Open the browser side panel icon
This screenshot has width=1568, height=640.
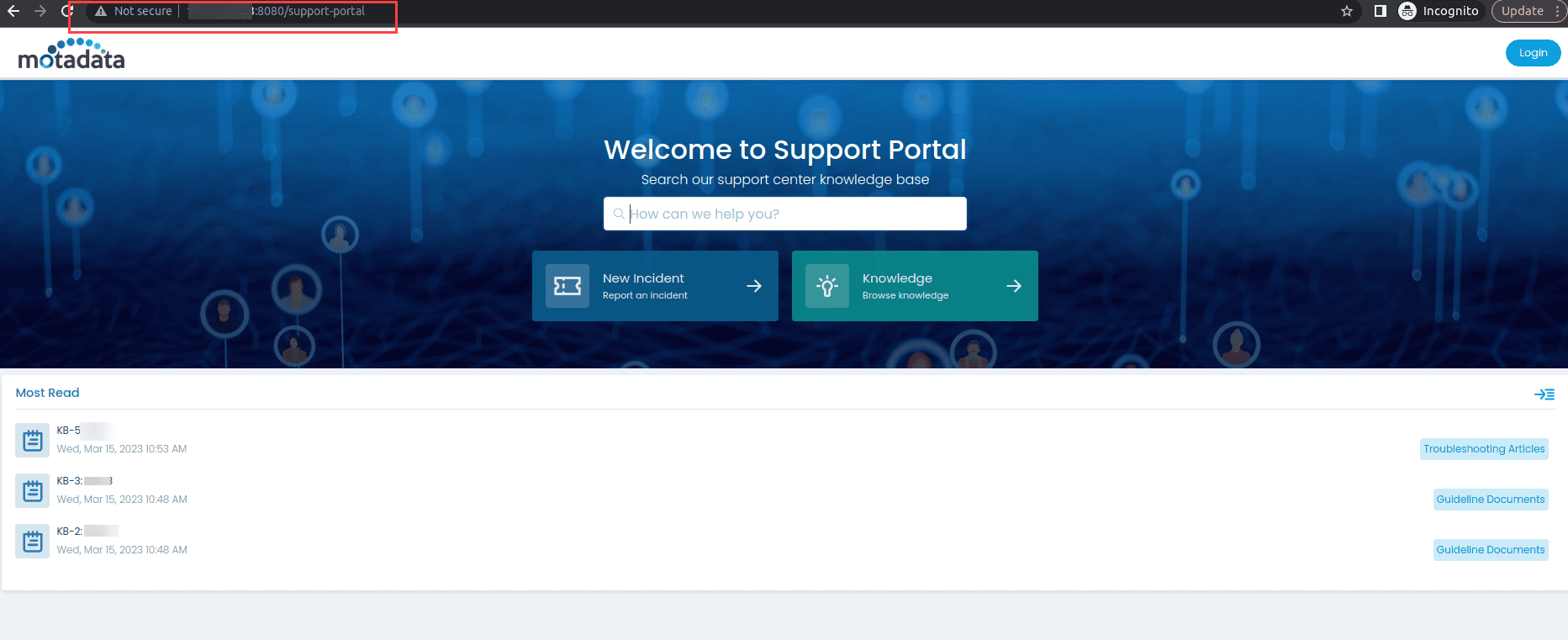1380,11
